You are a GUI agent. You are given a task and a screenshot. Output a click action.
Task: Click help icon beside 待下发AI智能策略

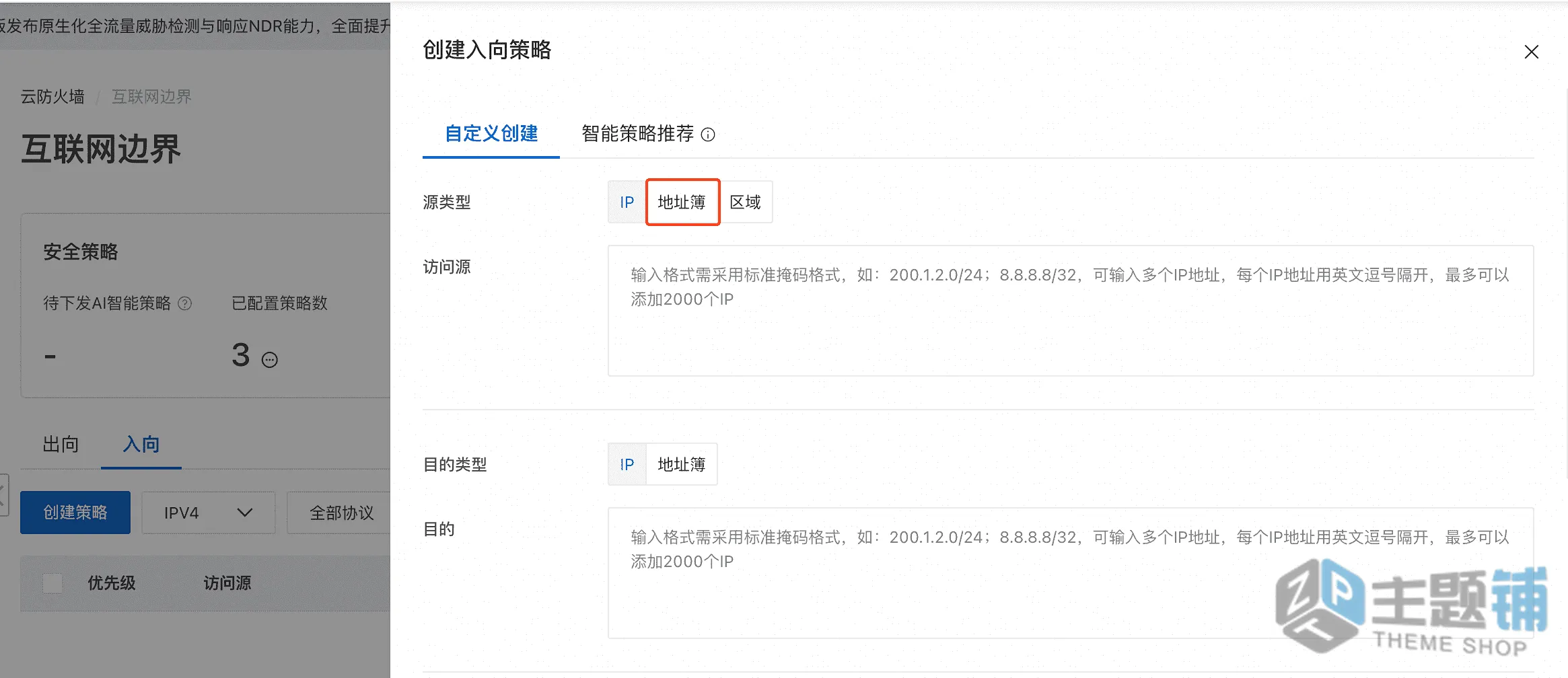point(185,303)
